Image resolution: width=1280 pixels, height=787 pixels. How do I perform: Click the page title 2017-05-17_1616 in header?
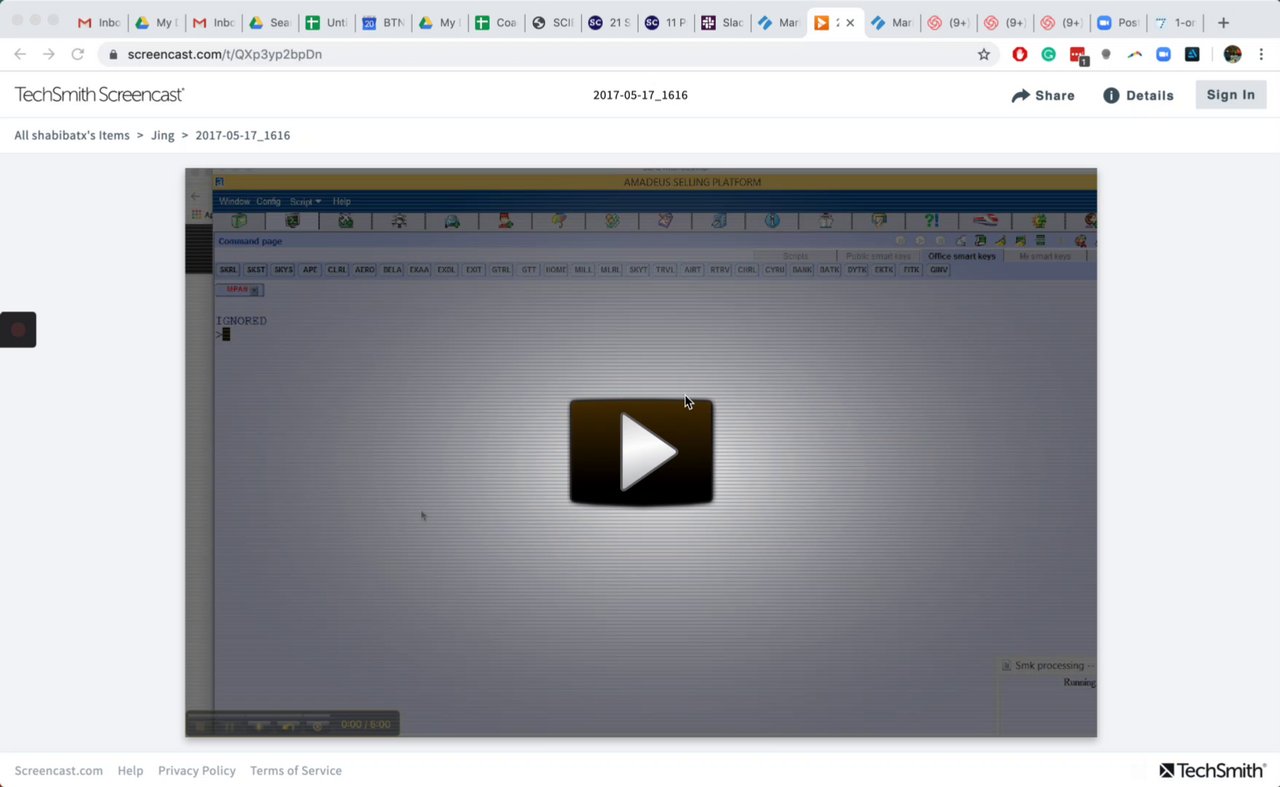point(640,95)
